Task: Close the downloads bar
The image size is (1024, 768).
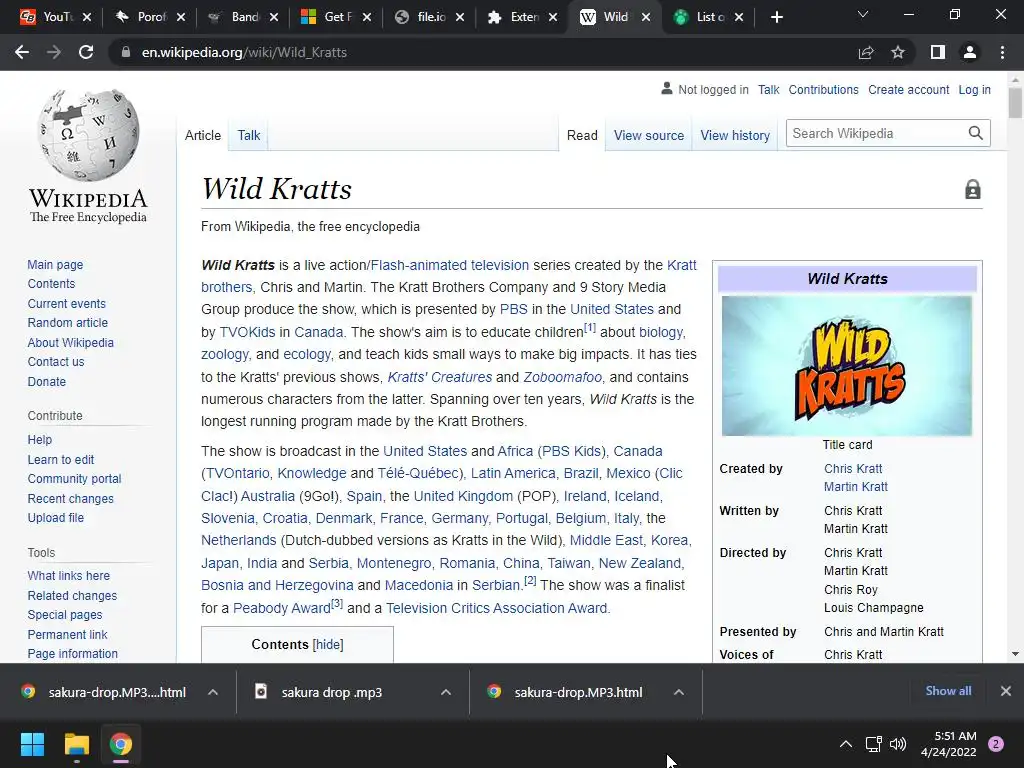Action: click(1006, 691)
